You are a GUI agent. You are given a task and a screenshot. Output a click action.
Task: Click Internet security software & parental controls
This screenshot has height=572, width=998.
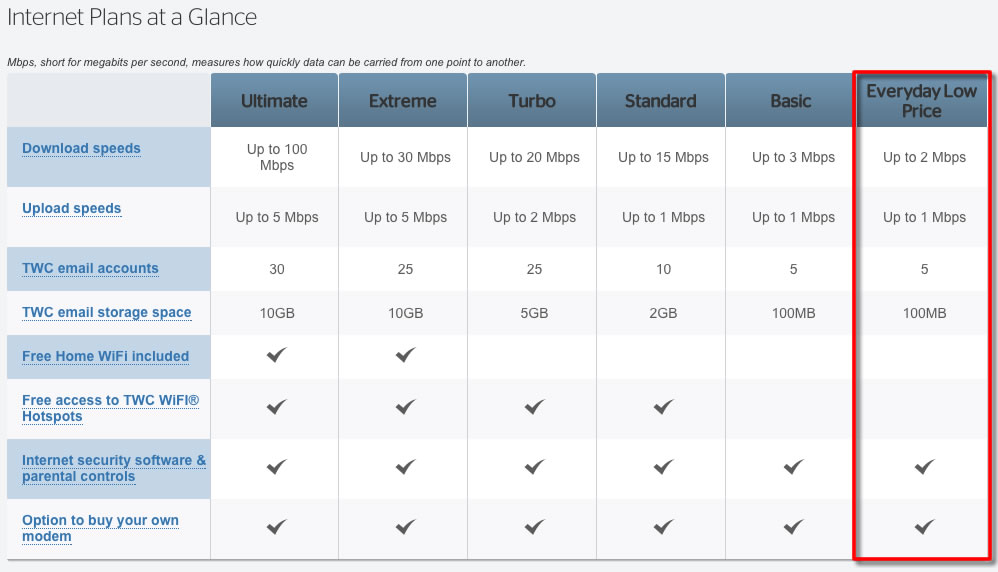(114, 468)
